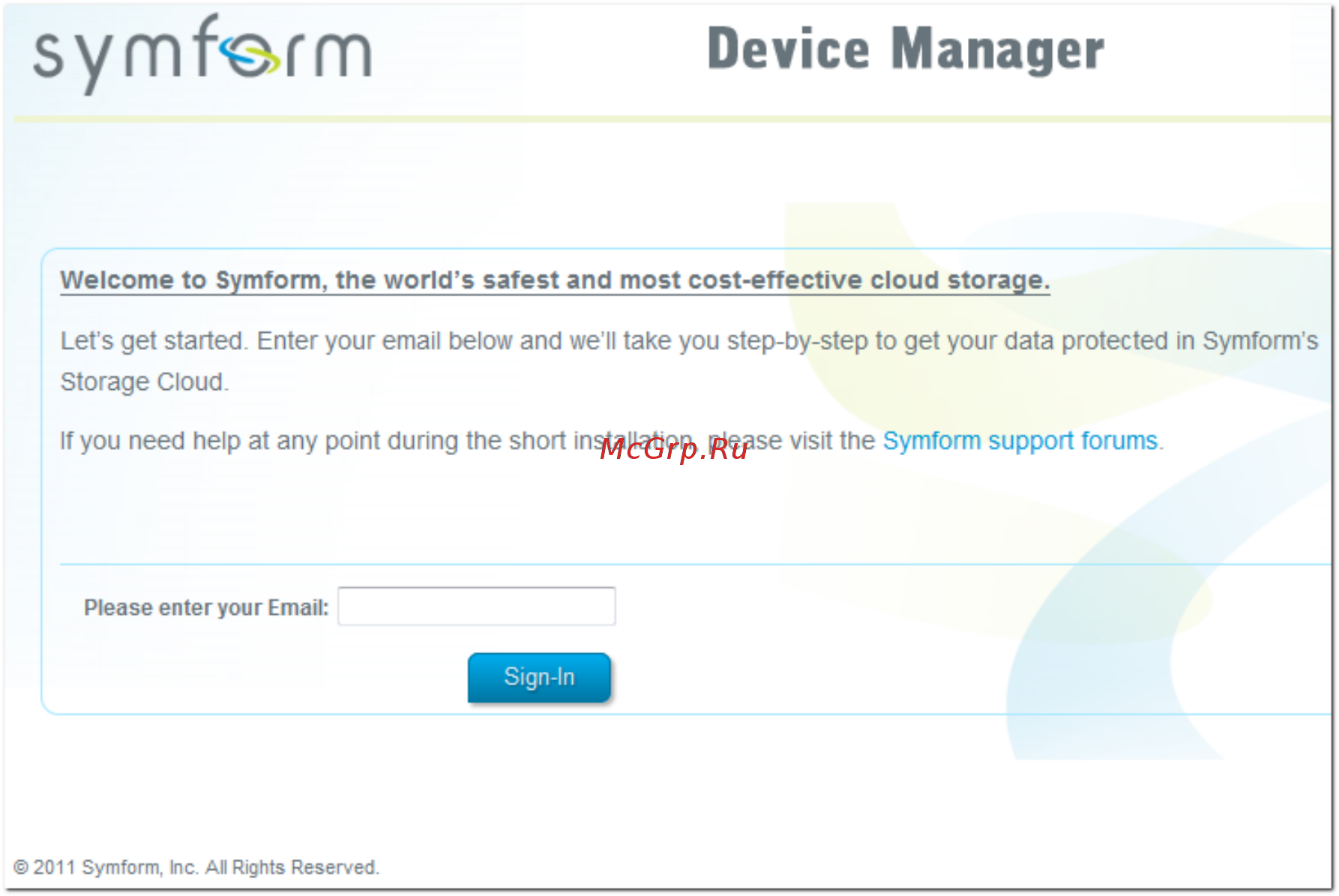Click the 'Please enter your Email:' label
The width and height of the screenshot is (1339, 896).
pos(206,607)
